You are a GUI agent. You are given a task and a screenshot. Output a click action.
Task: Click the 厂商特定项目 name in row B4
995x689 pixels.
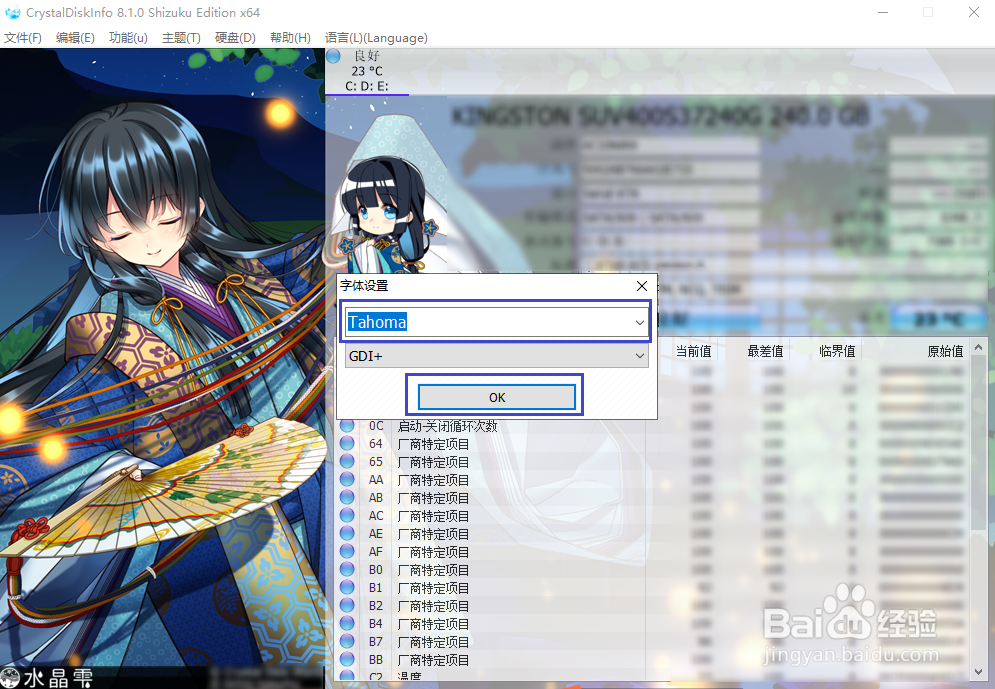click(433, 624)
